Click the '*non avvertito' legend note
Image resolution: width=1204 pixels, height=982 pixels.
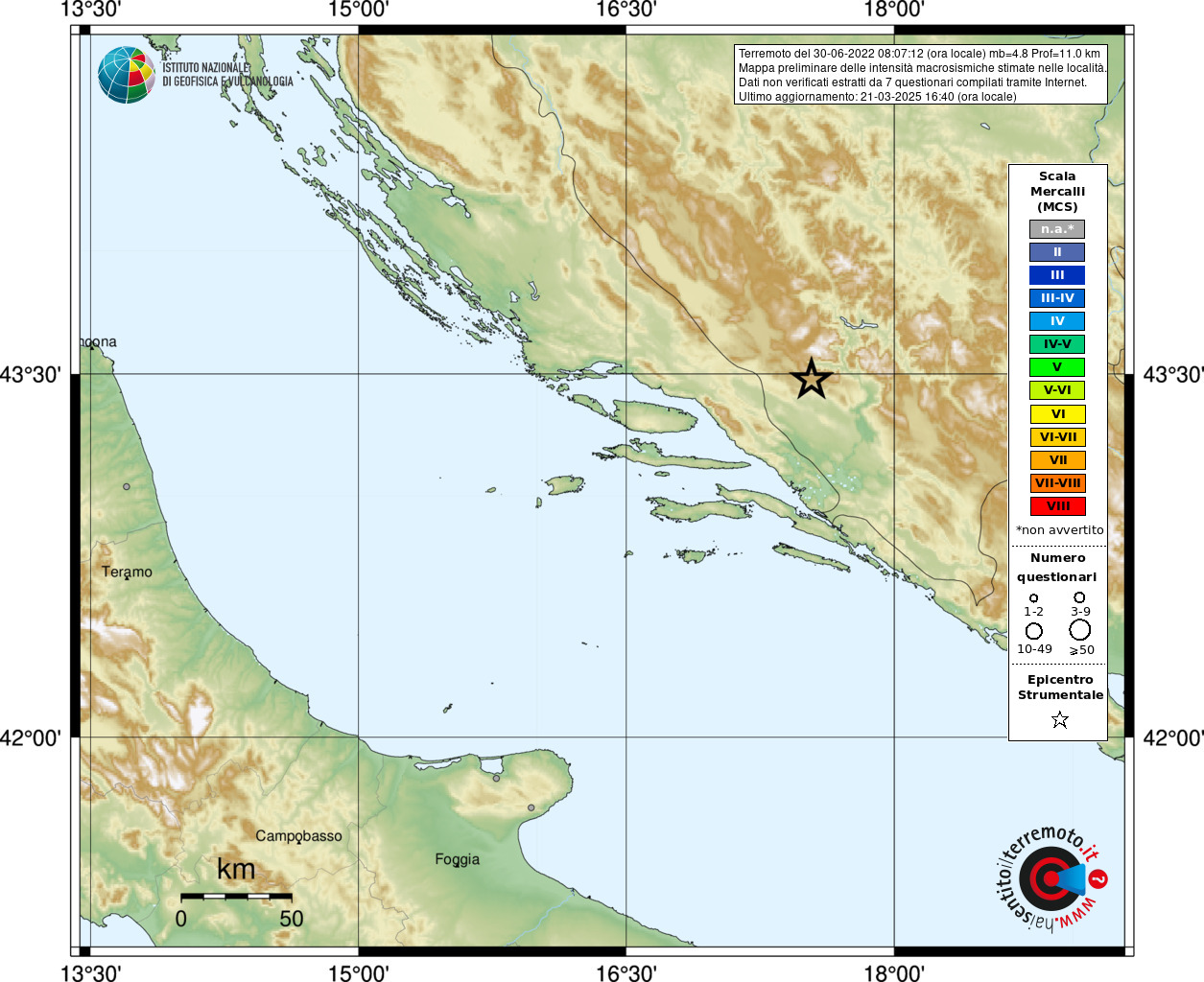coord(1059,530)
